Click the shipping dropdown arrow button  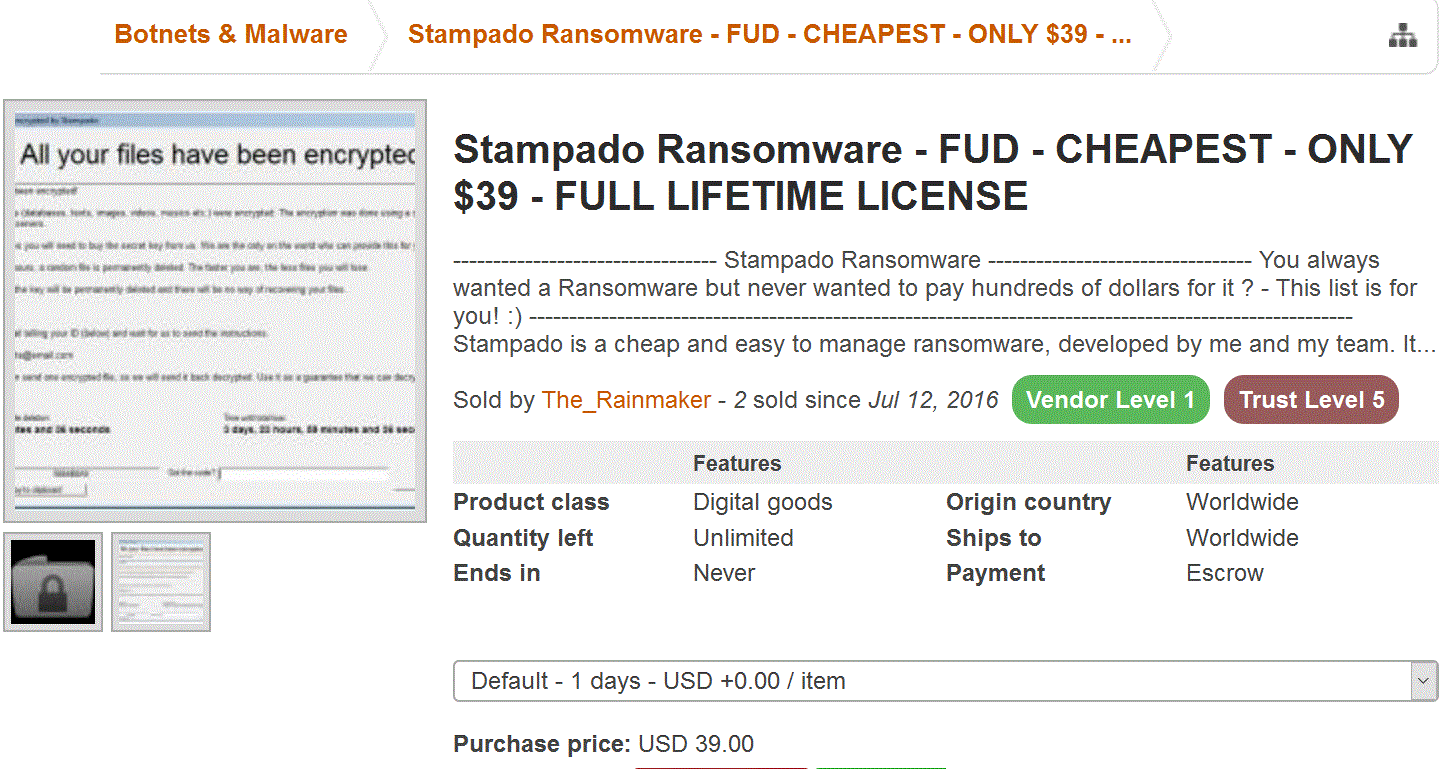(x=1423, y=681)
